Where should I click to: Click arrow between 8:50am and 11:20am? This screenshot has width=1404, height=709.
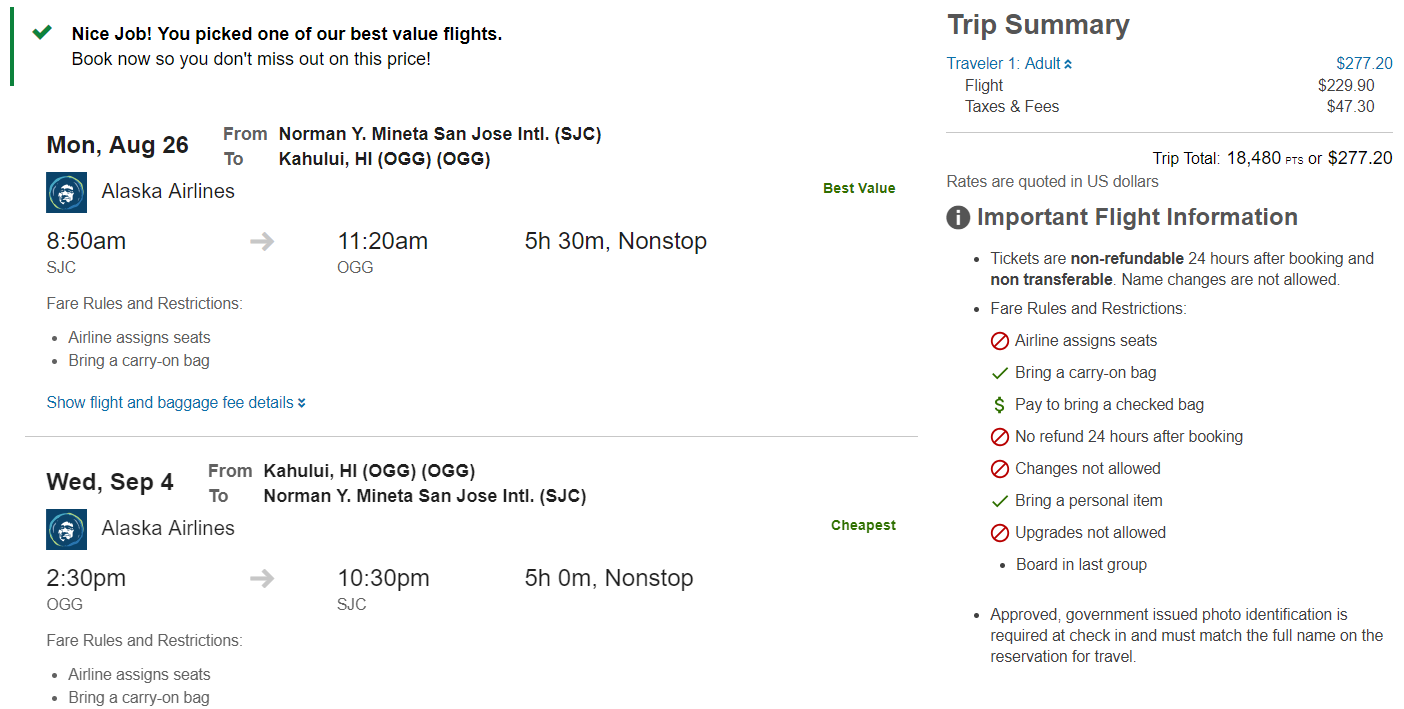262,241
